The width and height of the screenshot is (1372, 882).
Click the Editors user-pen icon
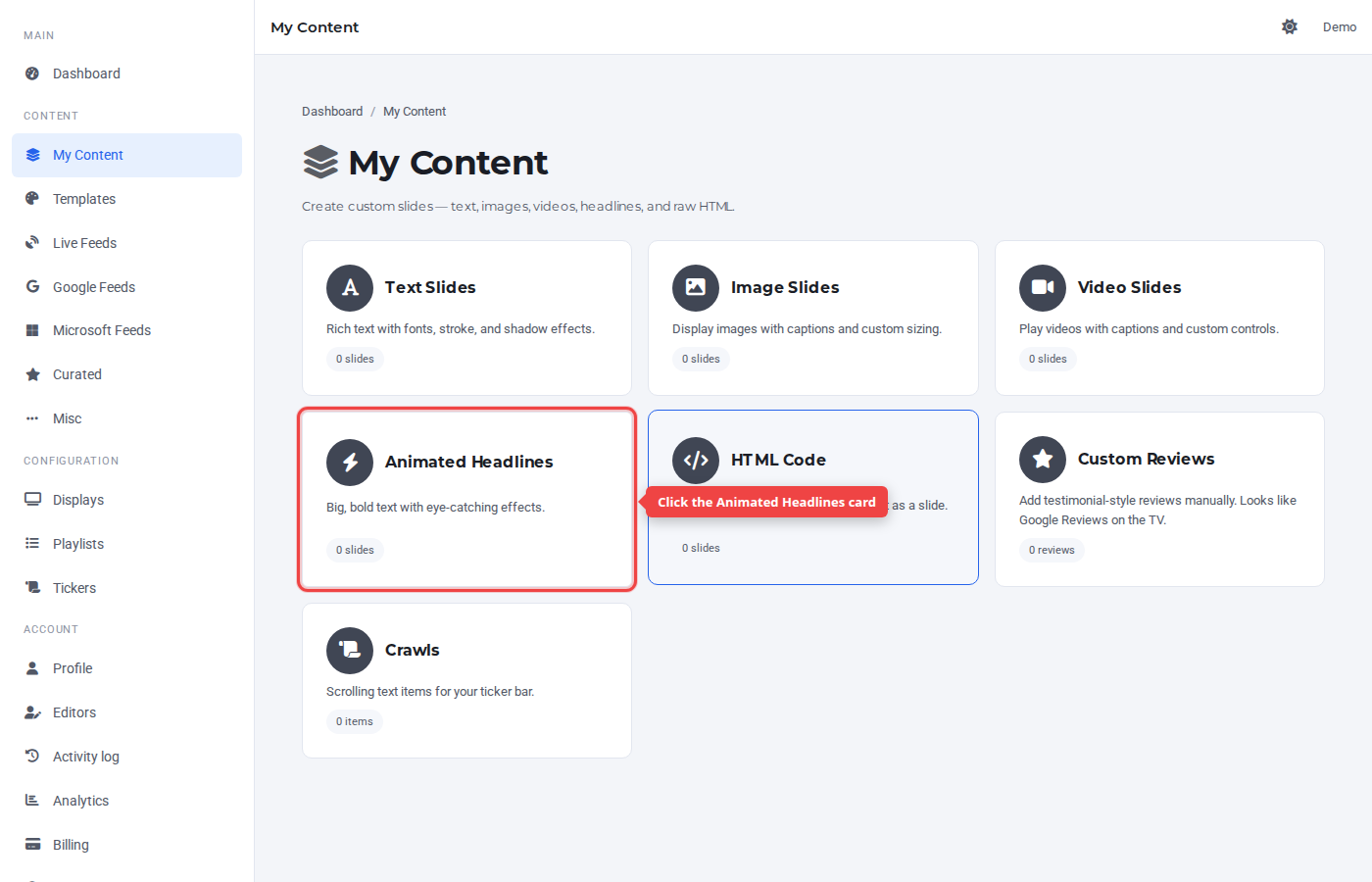tap(32, 712)
